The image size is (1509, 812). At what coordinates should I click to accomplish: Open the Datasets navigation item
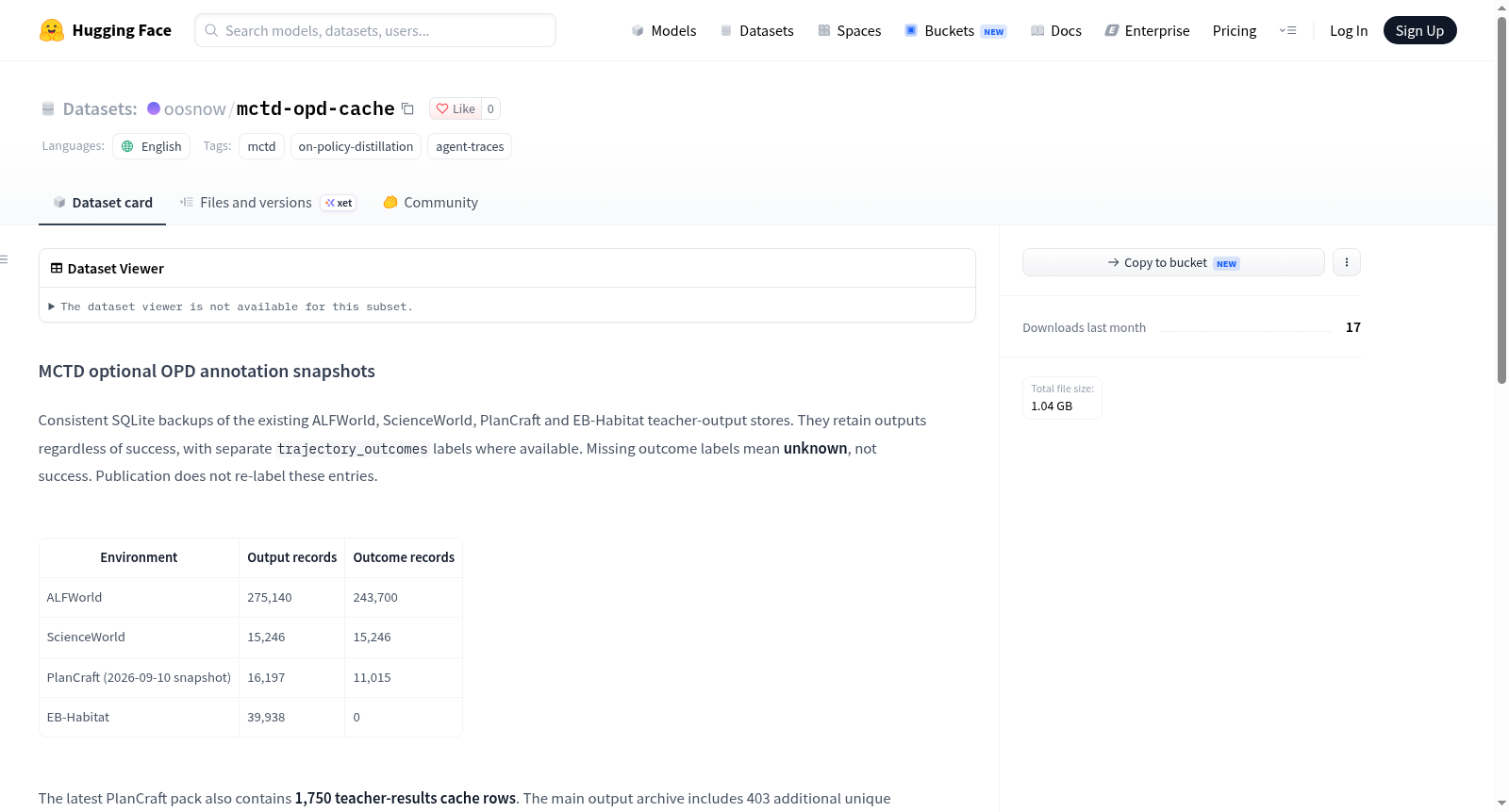click(756, 30)
